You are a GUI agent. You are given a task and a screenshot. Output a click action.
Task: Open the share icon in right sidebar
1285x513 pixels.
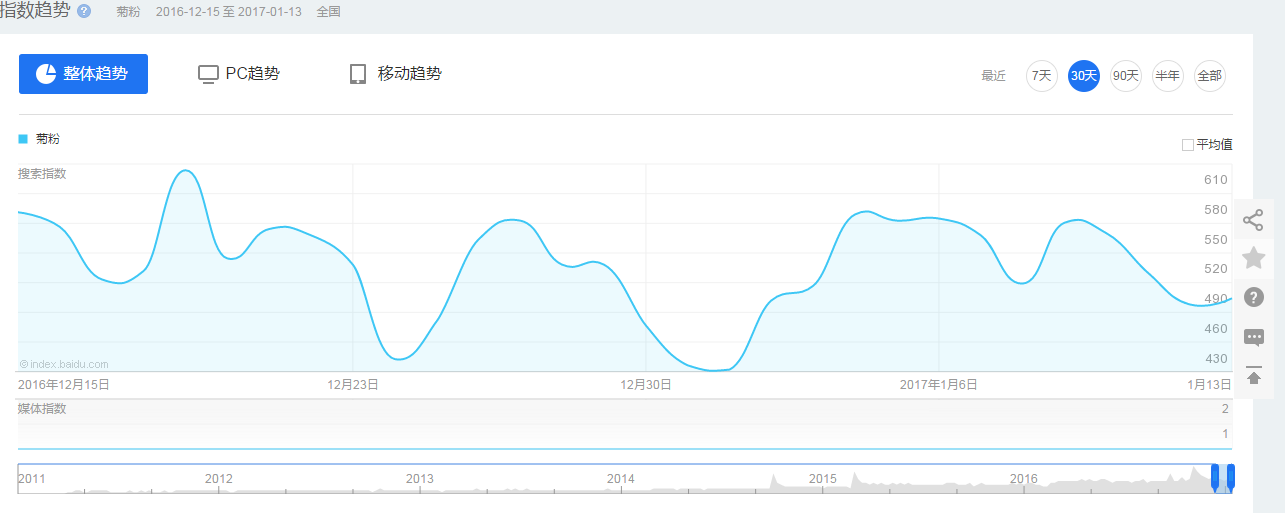click(1253, 220)
